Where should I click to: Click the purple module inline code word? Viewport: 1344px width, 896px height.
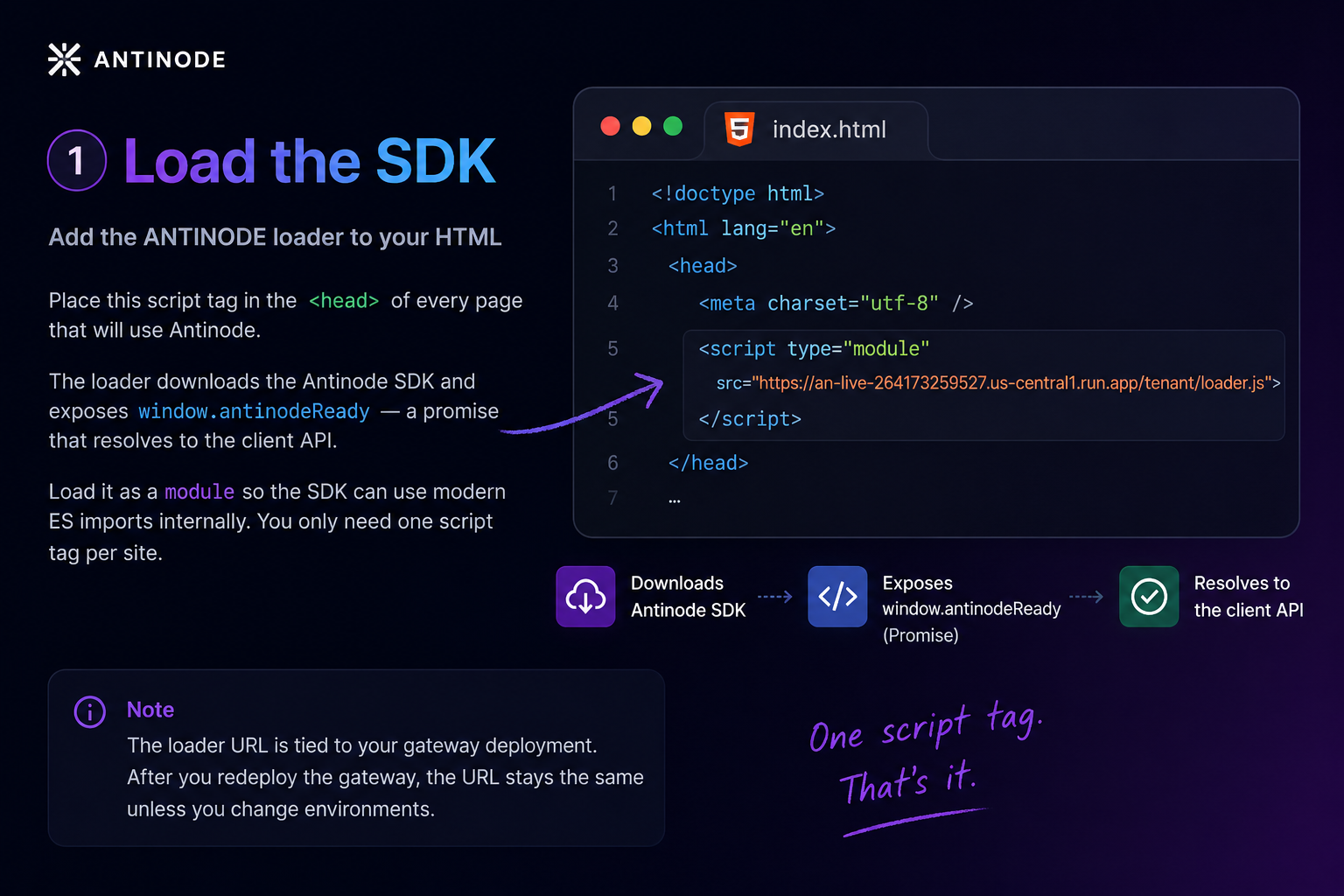[199, 492]
